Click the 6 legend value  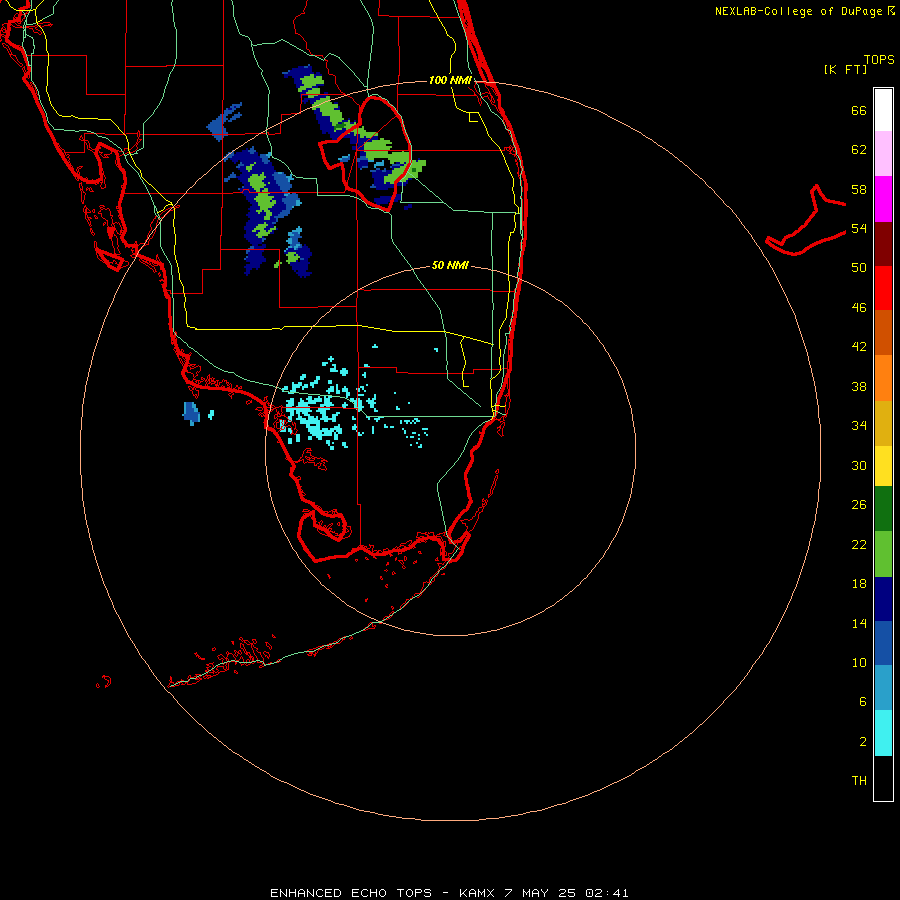(x=863, y=702)
